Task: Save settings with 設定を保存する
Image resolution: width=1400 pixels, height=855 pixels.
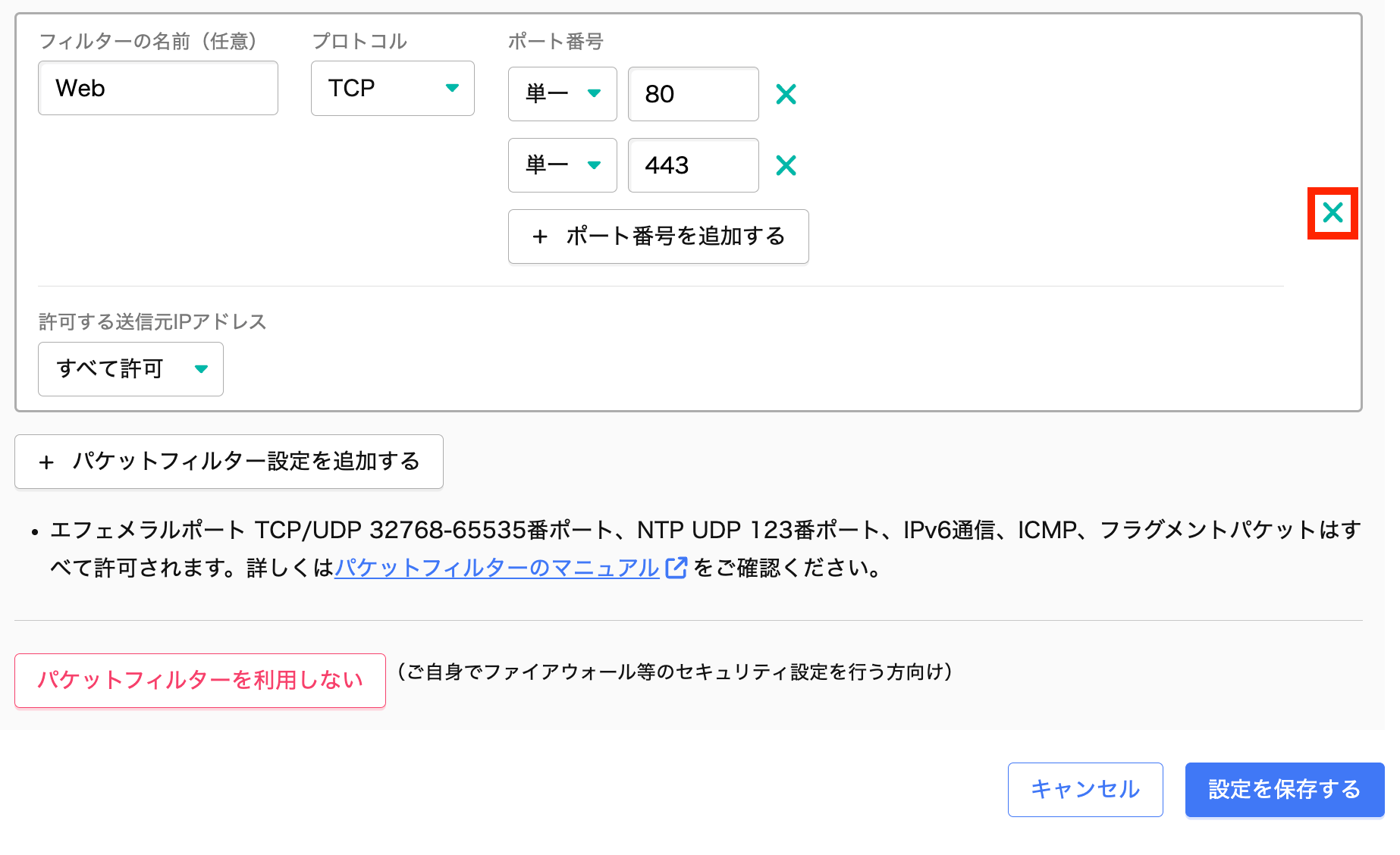Action: click(1284, 789)
